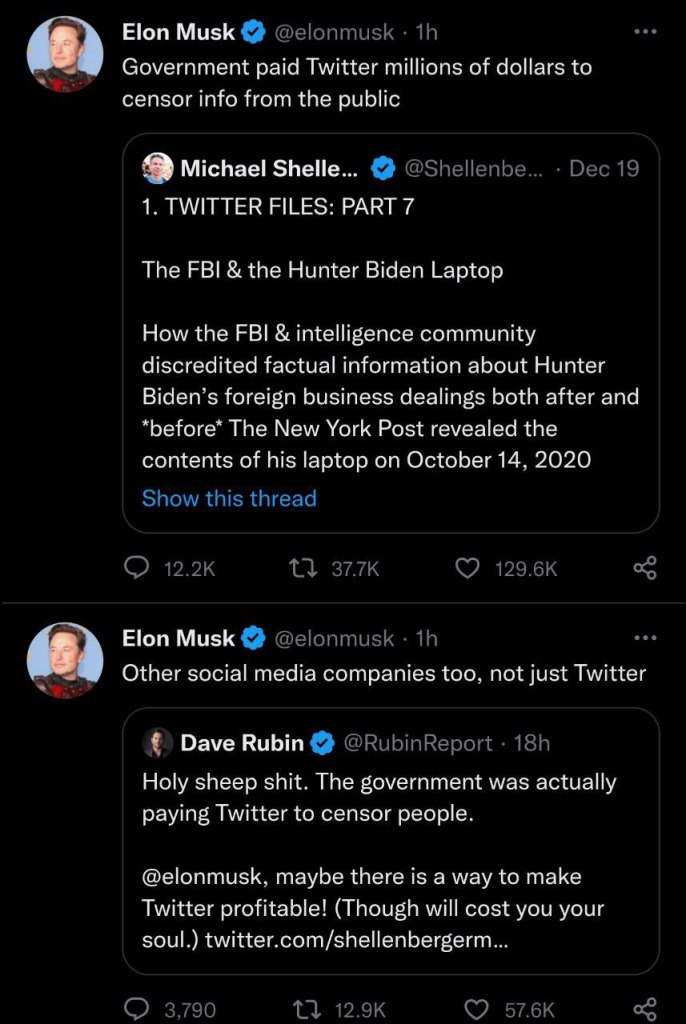The image size is (686, 1024).
Task: Open Elon Musk's avatar on second tweet
Action: point(64,660)
